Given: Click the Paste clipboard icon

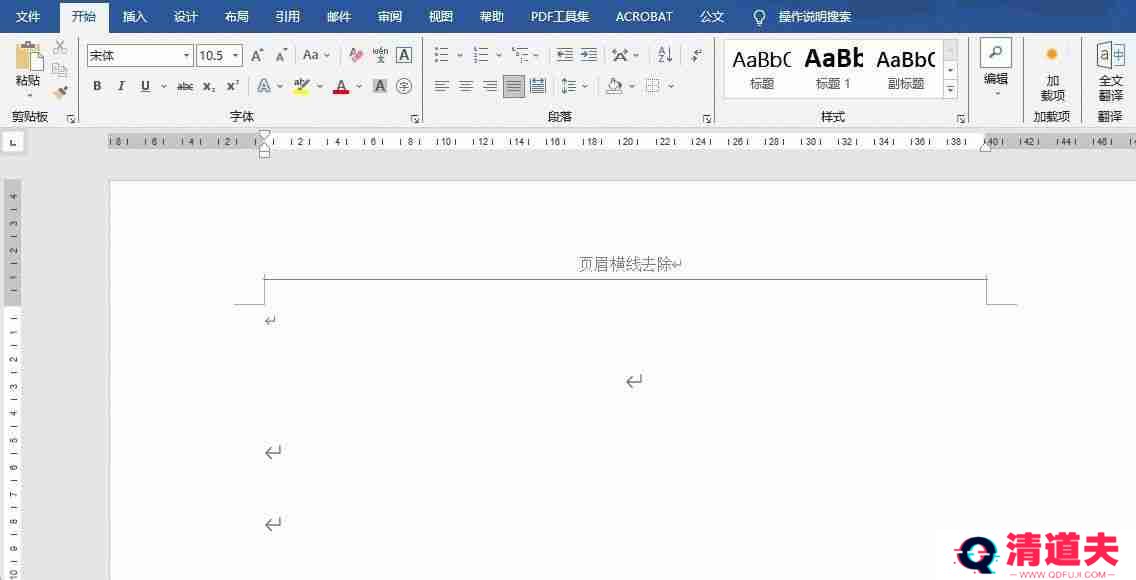Looking at the screenshot, I should 29,56.
